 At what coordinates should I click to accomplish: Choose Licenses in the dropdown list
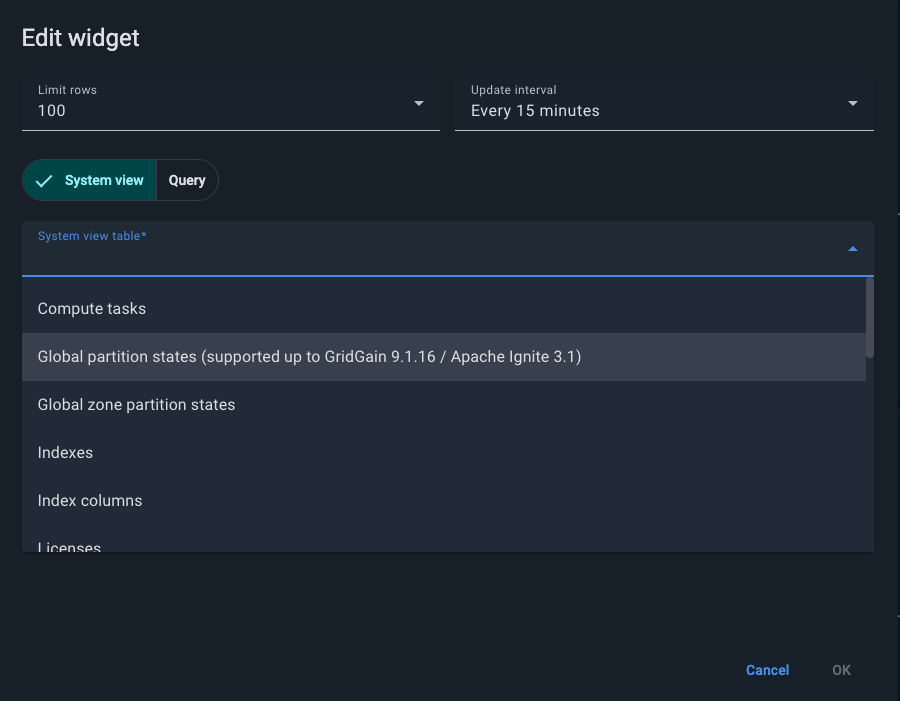click(69, 545)
